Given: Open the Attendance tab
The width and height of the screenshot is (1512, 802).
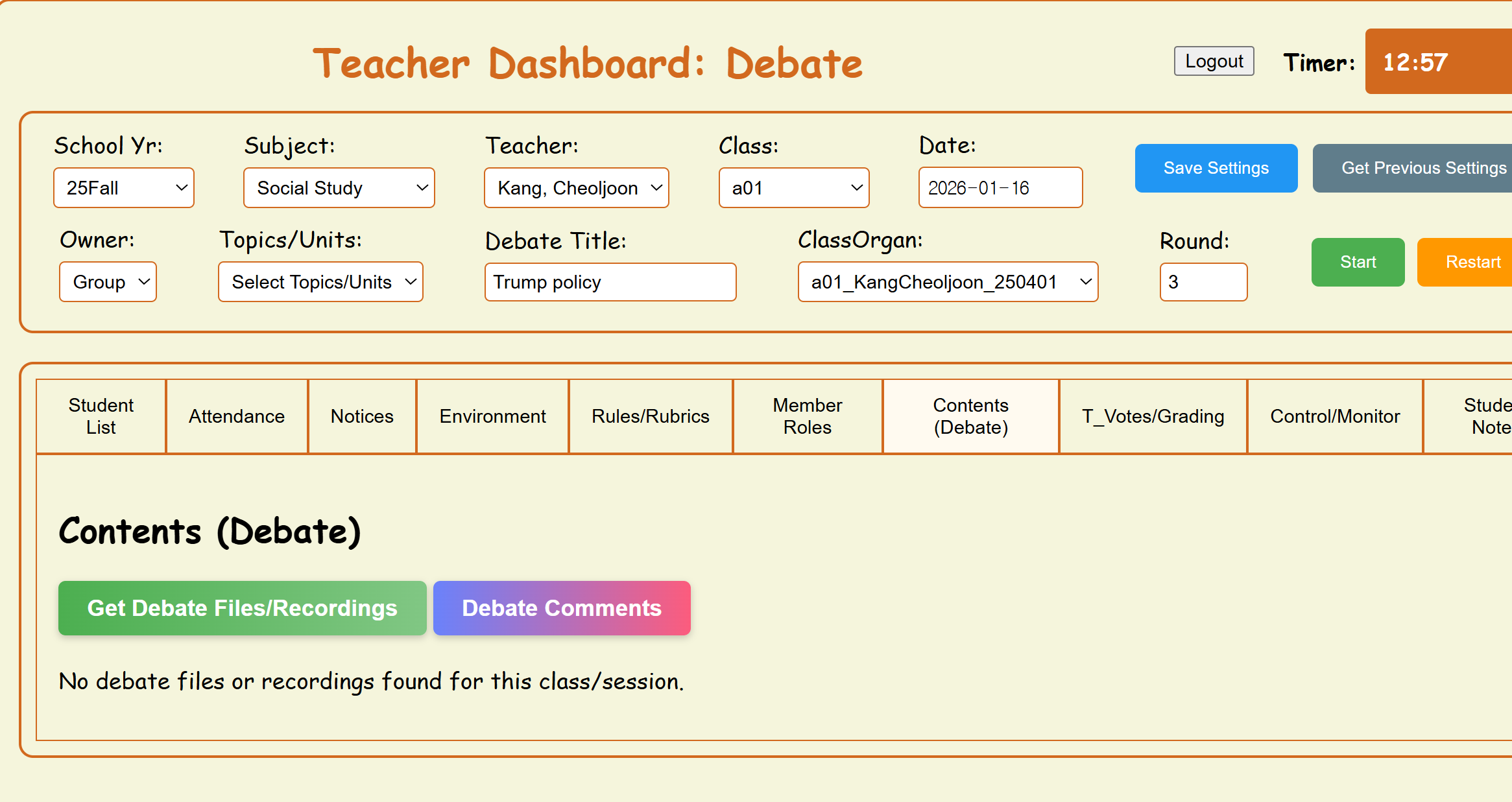Looking at the screenshot, I should (237, 416).
